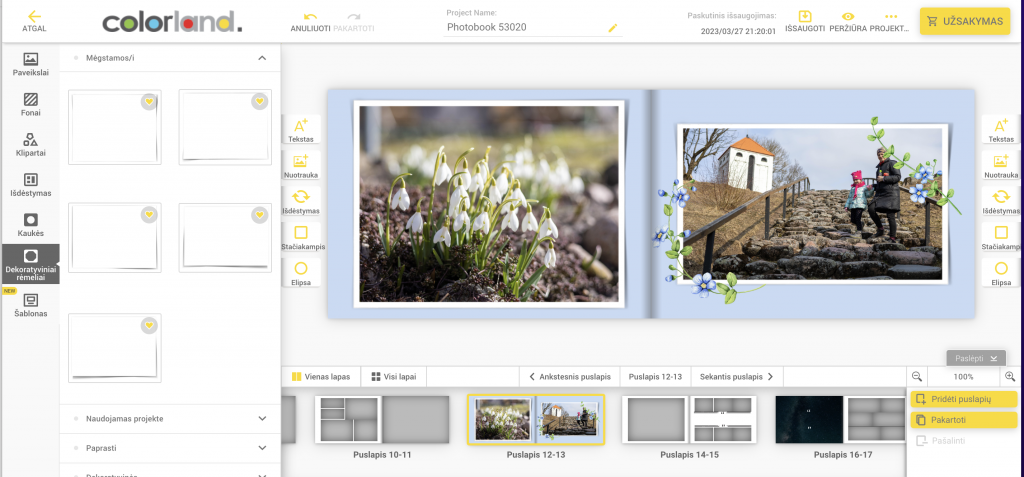Open the Kaukės masks panel

click(31, 225)
